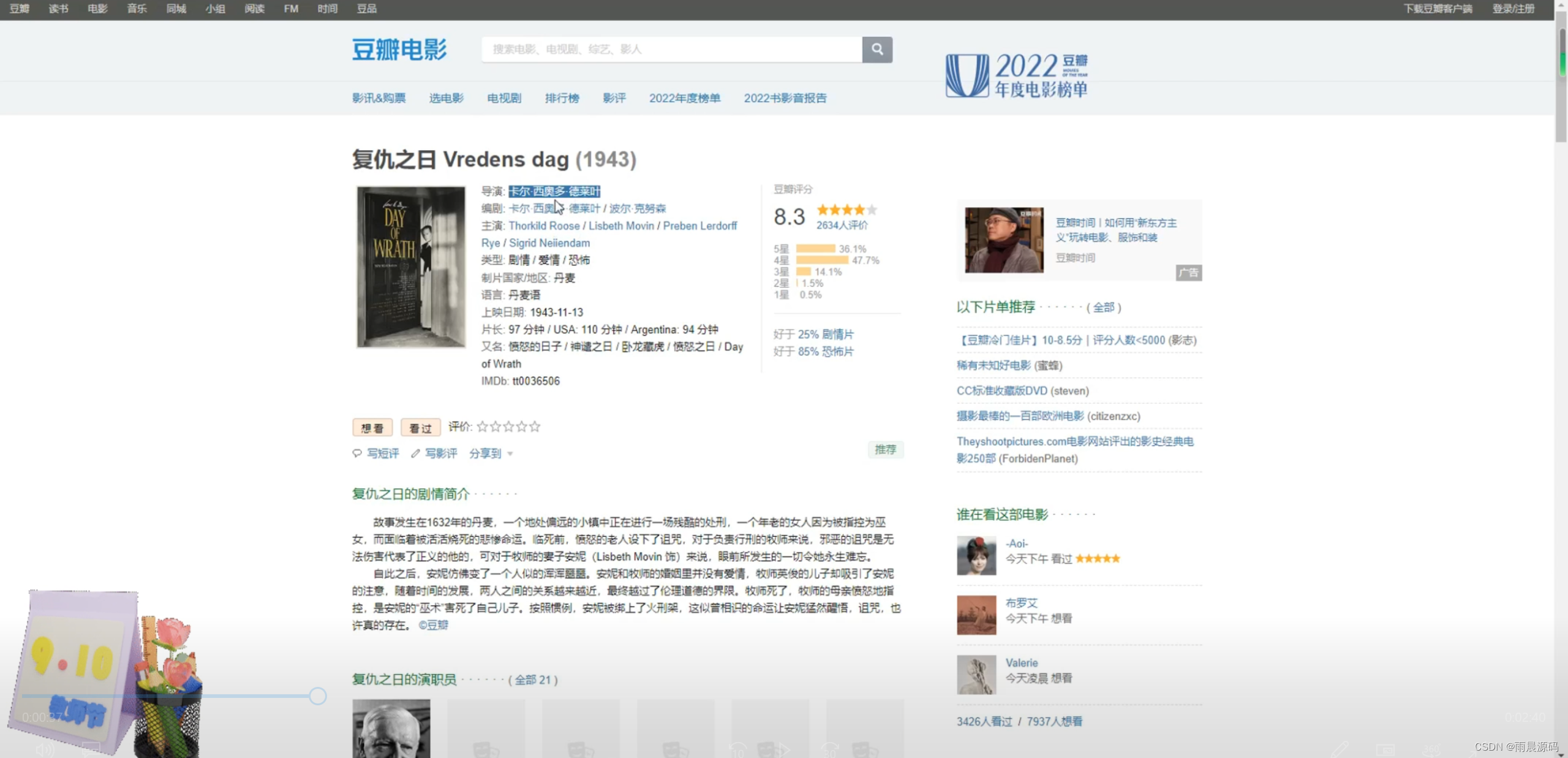Open 电视剧 navigation tab
1568x758 pixels.
point(504,98)
